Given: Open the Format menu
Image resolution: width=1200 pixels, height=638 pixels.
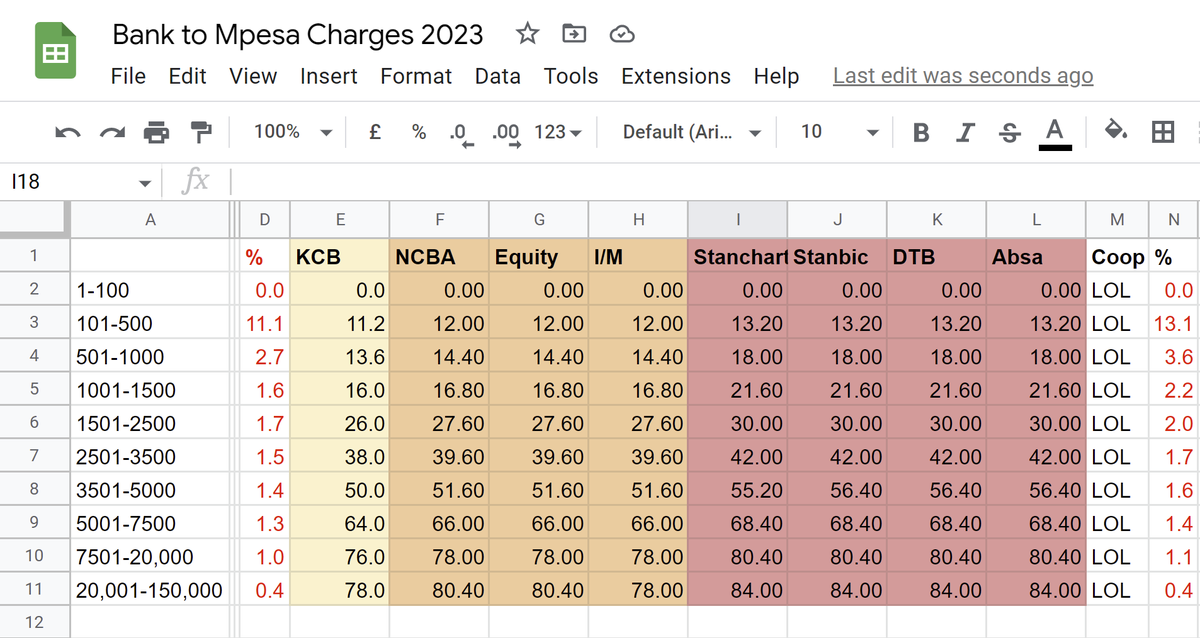Looking at the screenshot, I should (x=416, y=76).
